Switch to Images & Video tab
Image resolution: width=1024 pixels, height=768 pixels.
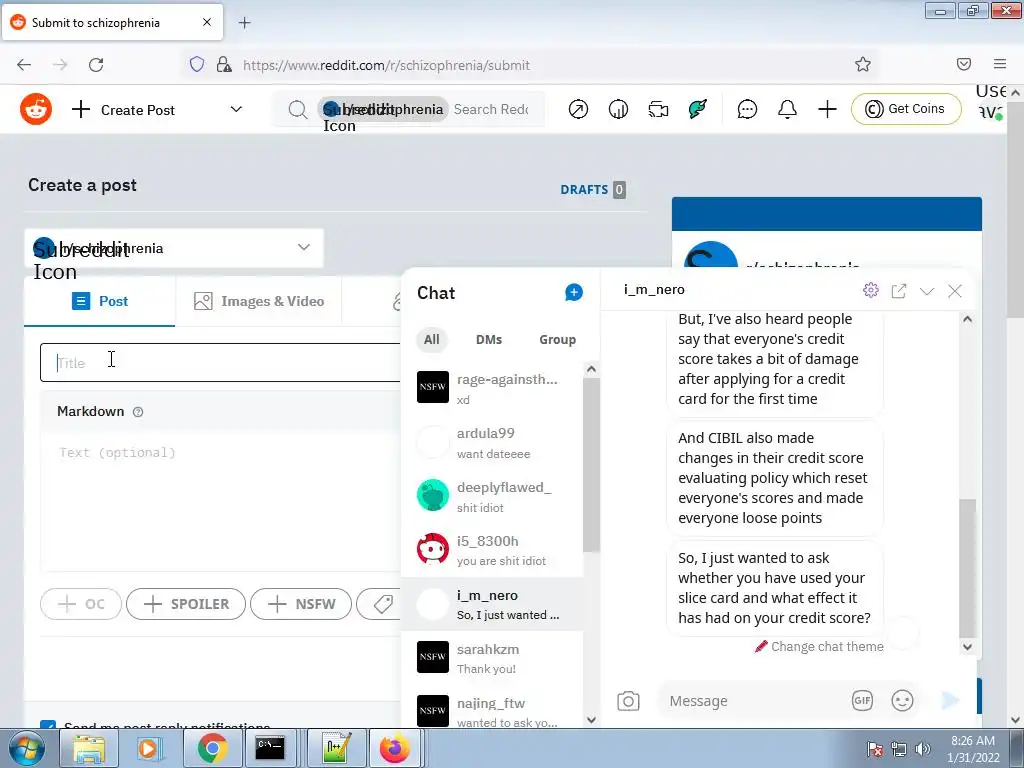[259, 301]
